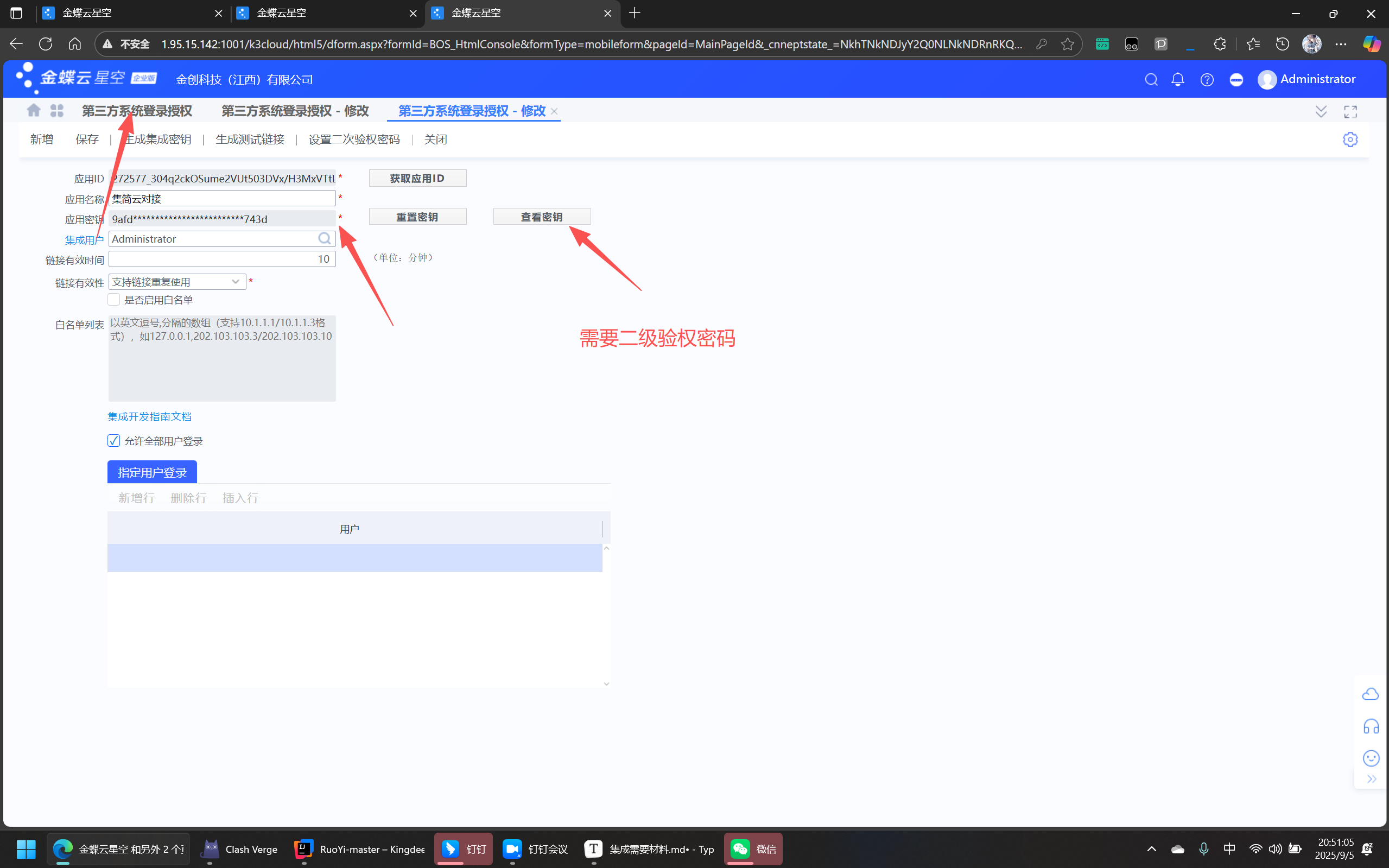Open the Kingdee home page icon
The image size is (1389, 868).
pos(34,111)
